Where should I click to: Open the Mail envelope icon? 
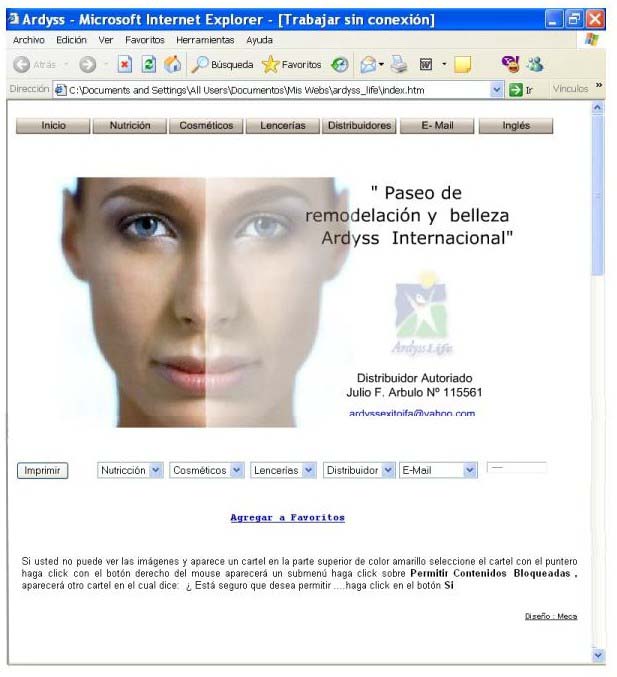[368, 65]
